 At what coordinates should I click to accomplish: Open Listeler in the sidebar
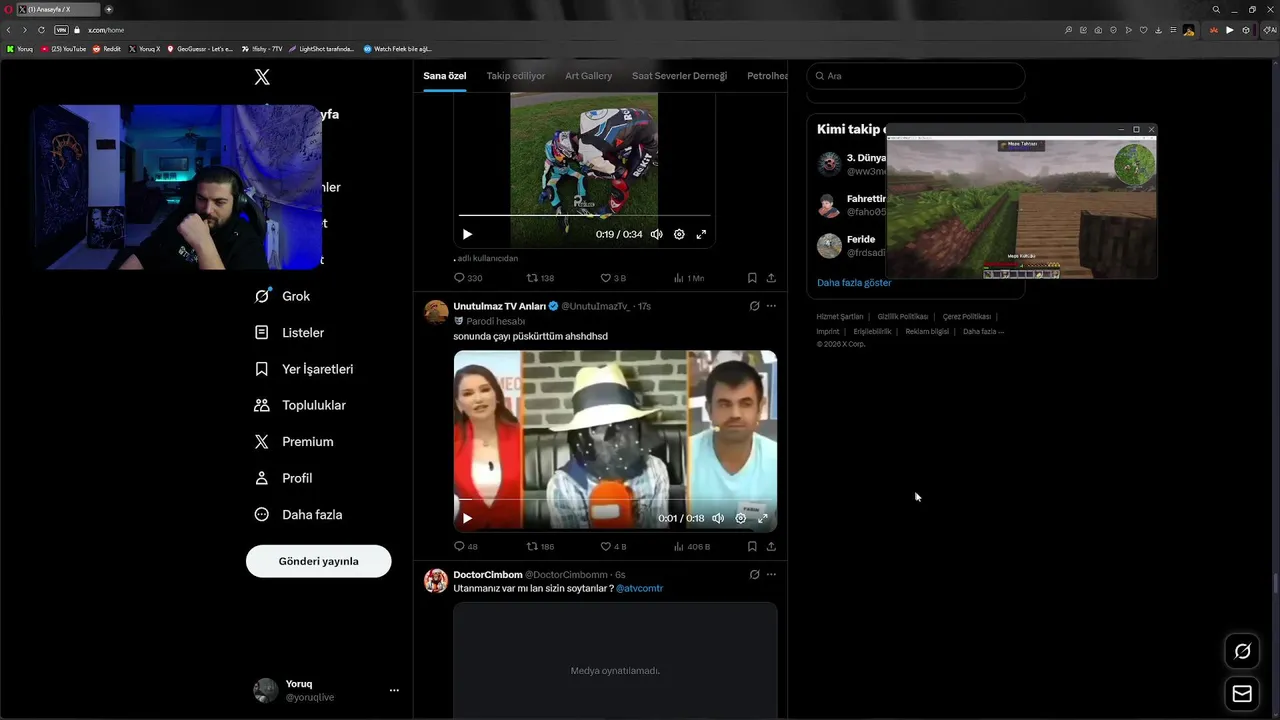(x=290, y=332)
